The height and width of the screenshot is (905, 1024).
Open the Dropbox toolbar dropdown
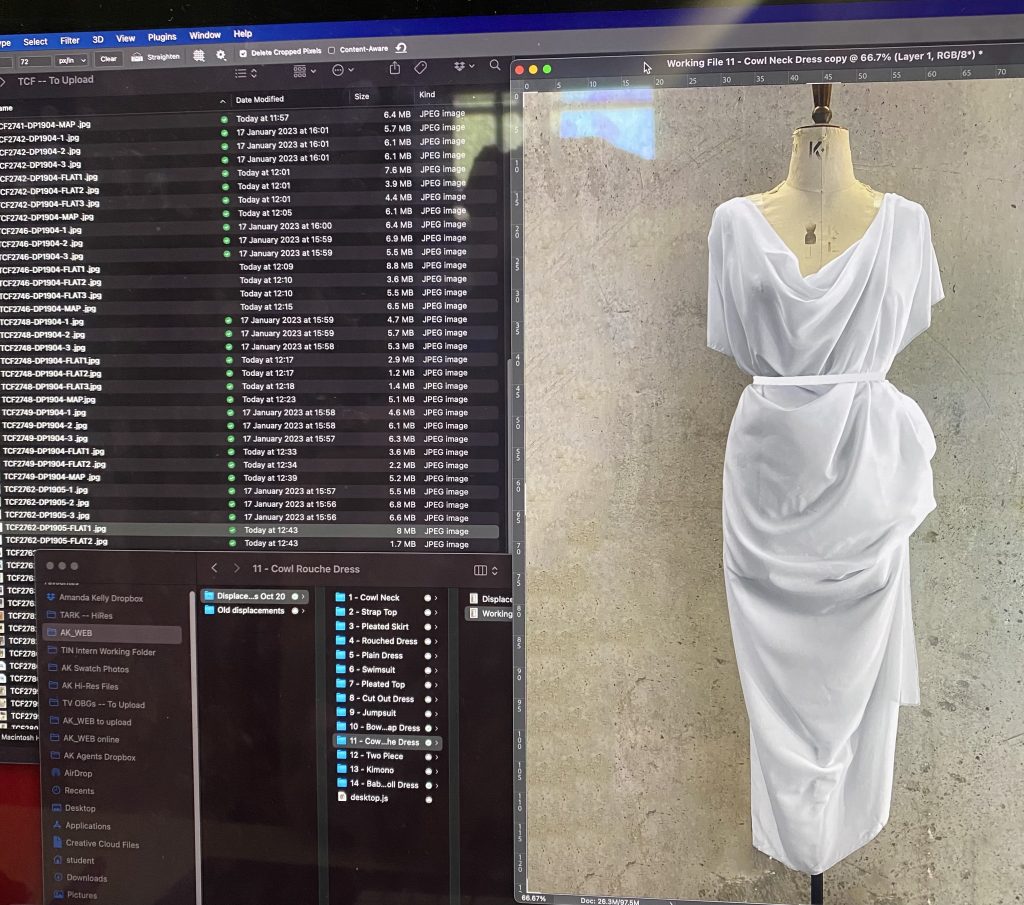click(462, 66)
